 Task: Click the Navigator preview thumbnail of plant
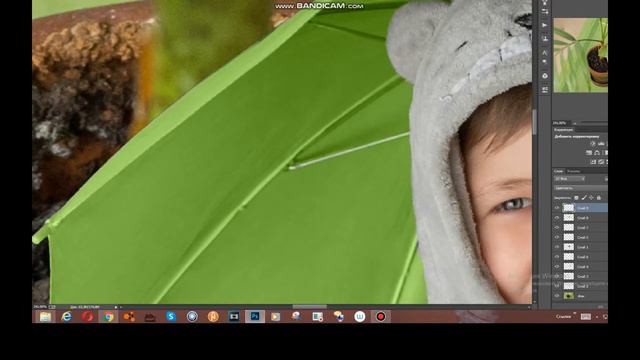pyautogui.click(x=580, y=55)
